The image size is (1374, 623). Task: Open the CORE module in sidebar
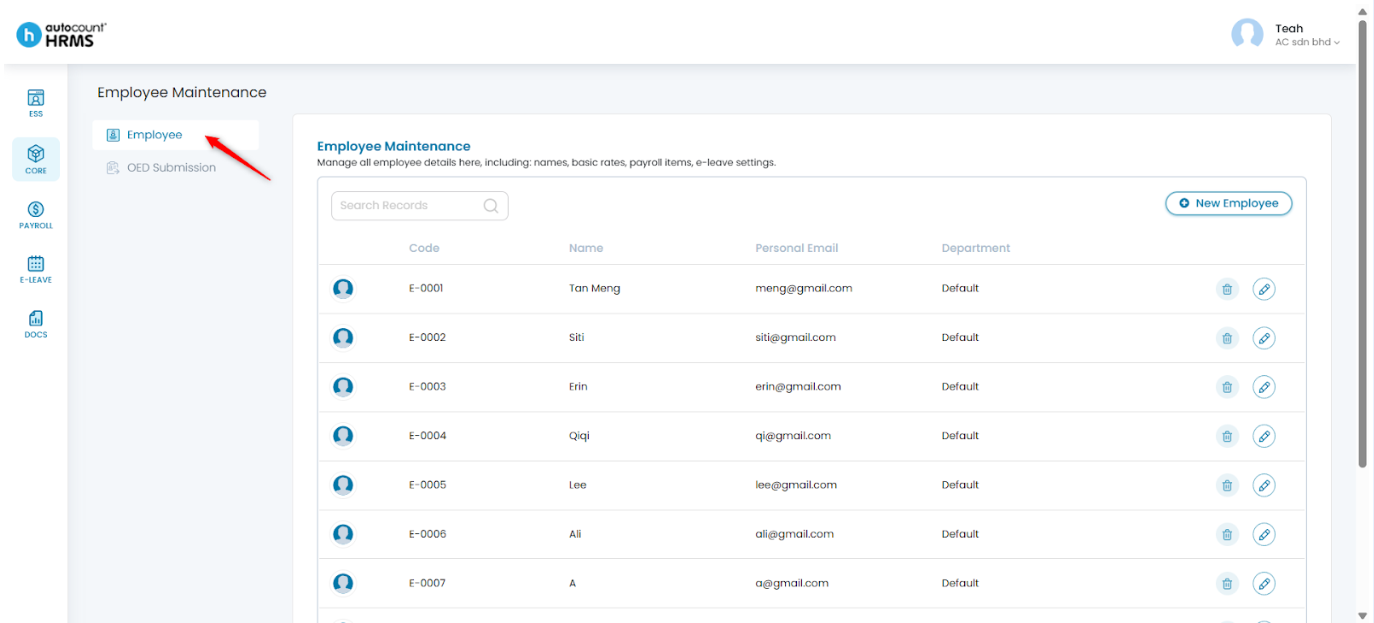point(36,159)
